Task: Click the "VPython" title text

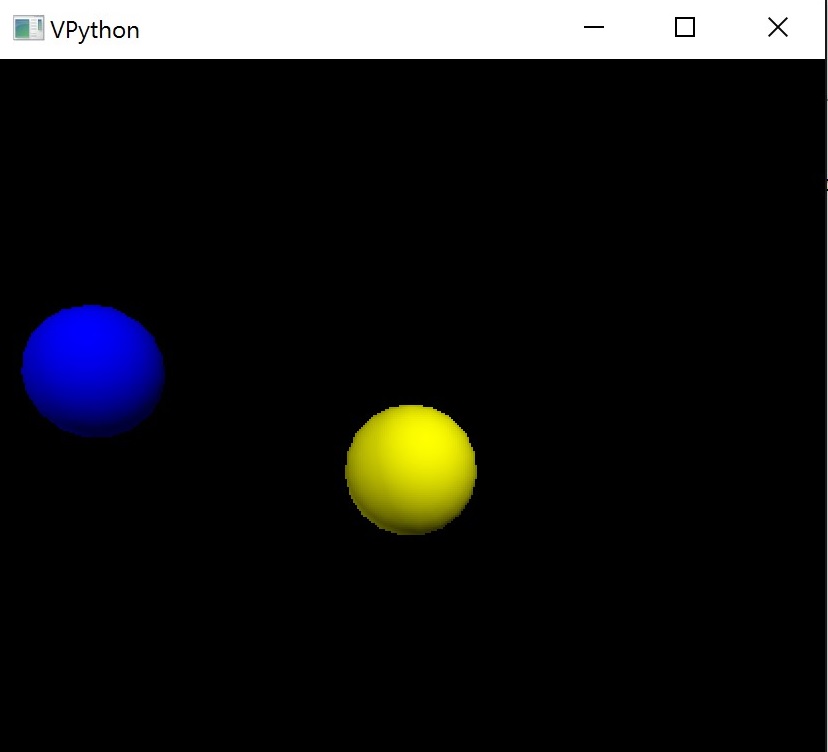Action: coord(95,30)
